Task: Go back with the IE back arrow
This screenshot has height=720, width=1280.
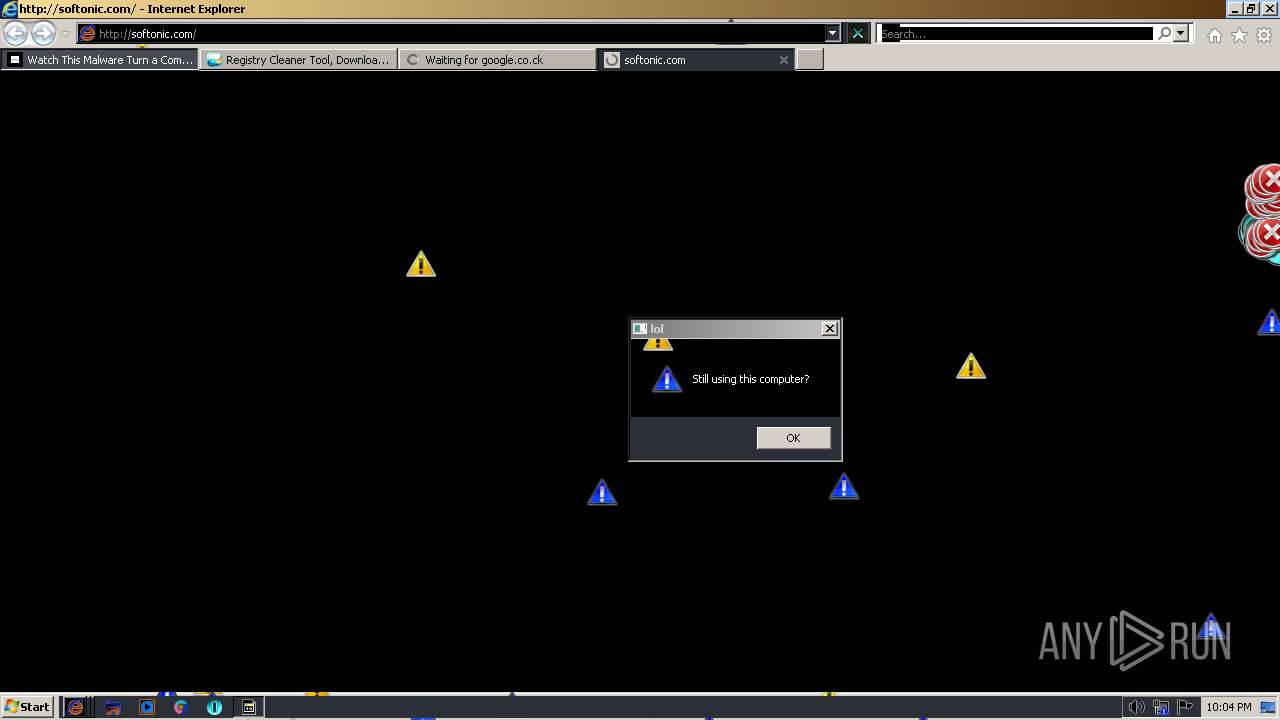Action: coord(15,33)
